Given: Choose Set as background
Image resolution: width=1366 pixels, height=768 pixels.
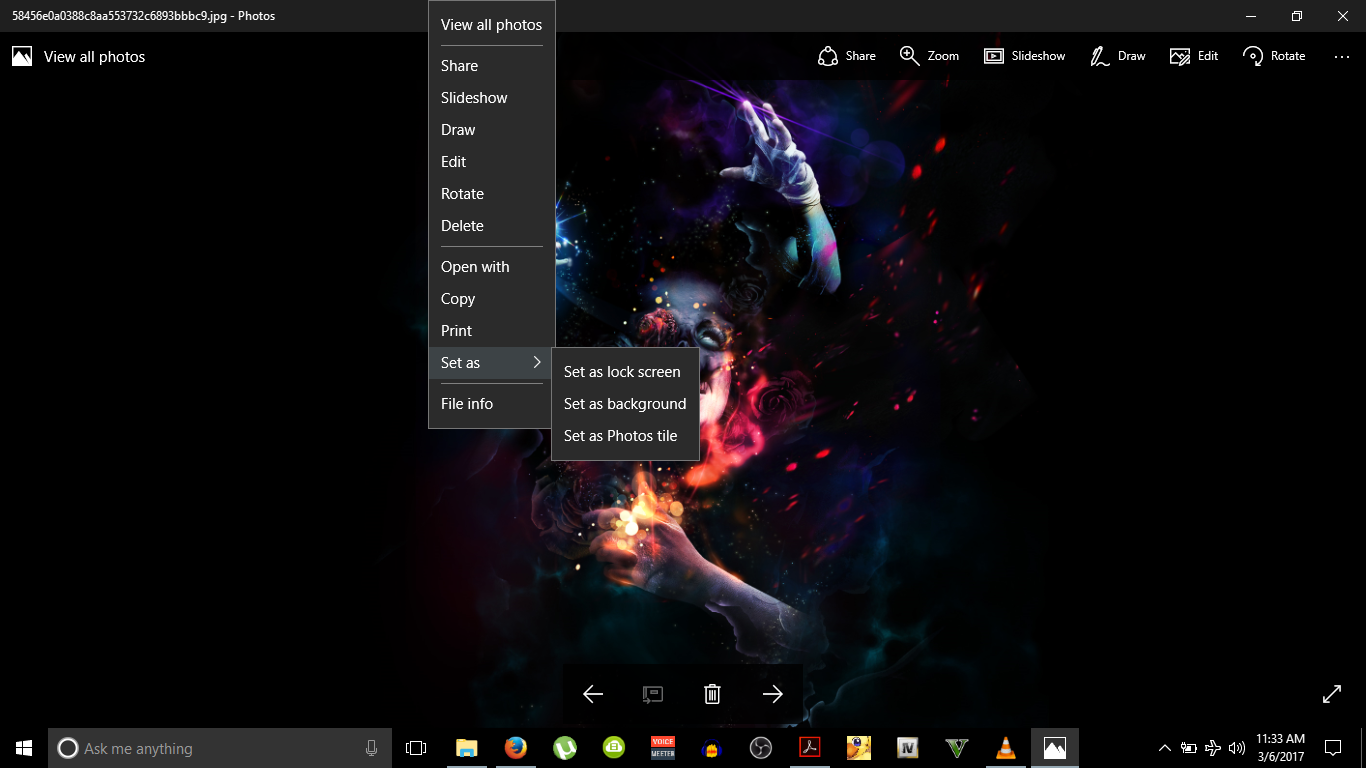Looking at the screenshot, I should point(625,404).
